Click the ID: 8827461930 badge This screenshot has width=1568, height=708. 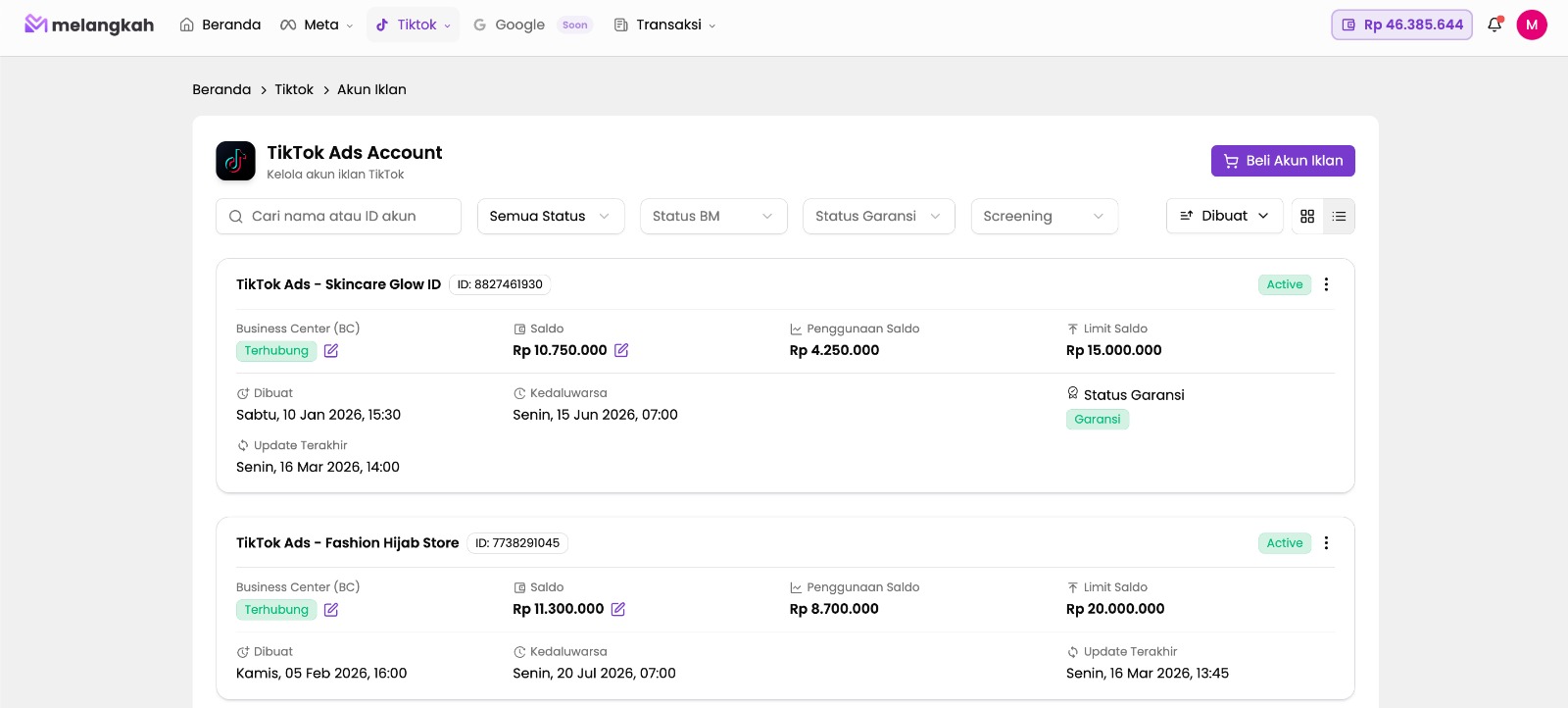click(500, 284)
